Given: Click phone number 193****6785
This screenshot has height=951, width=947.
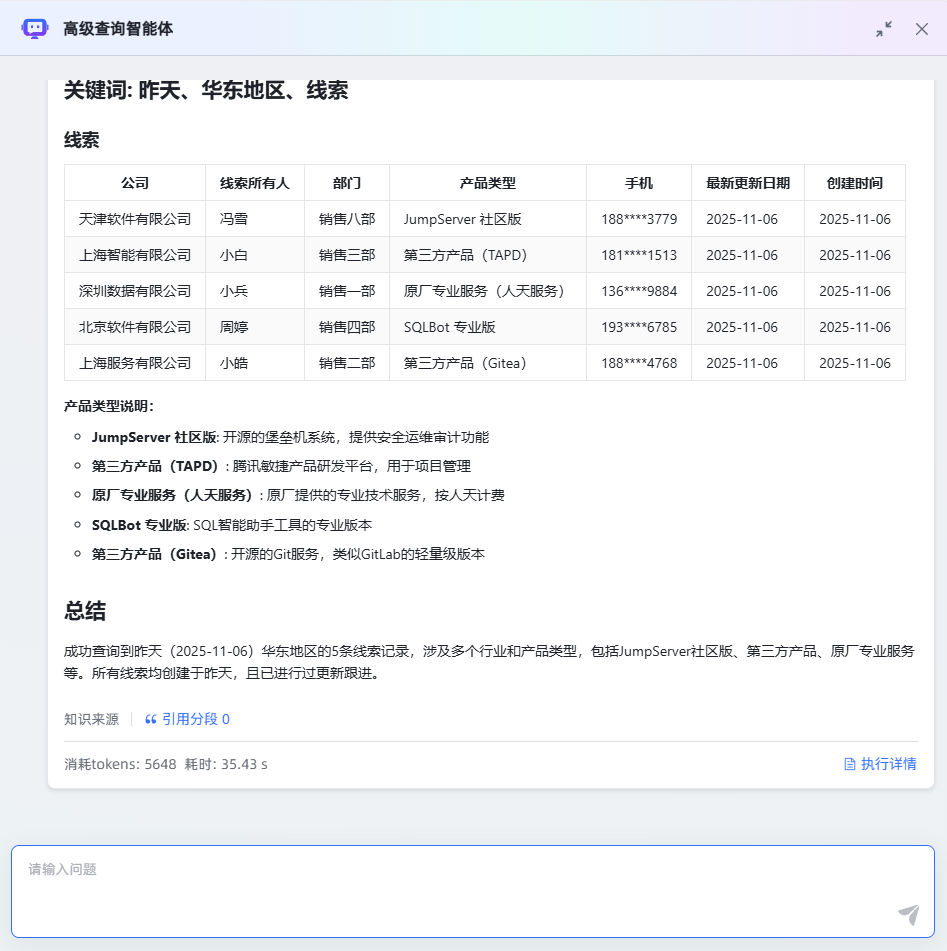Looking at the screenshot, I should click(639, 327).
